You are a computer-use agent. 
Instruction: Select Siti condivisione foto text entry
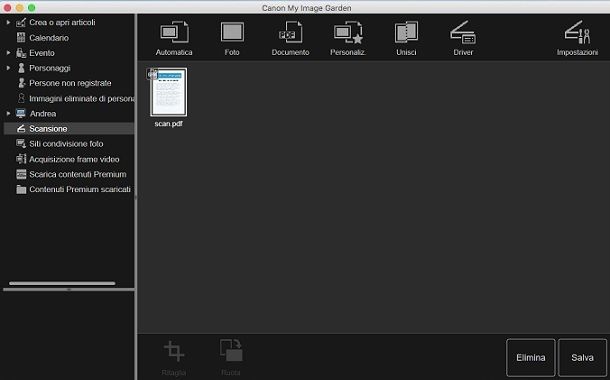pyautogui.click(x=67, y=144)
